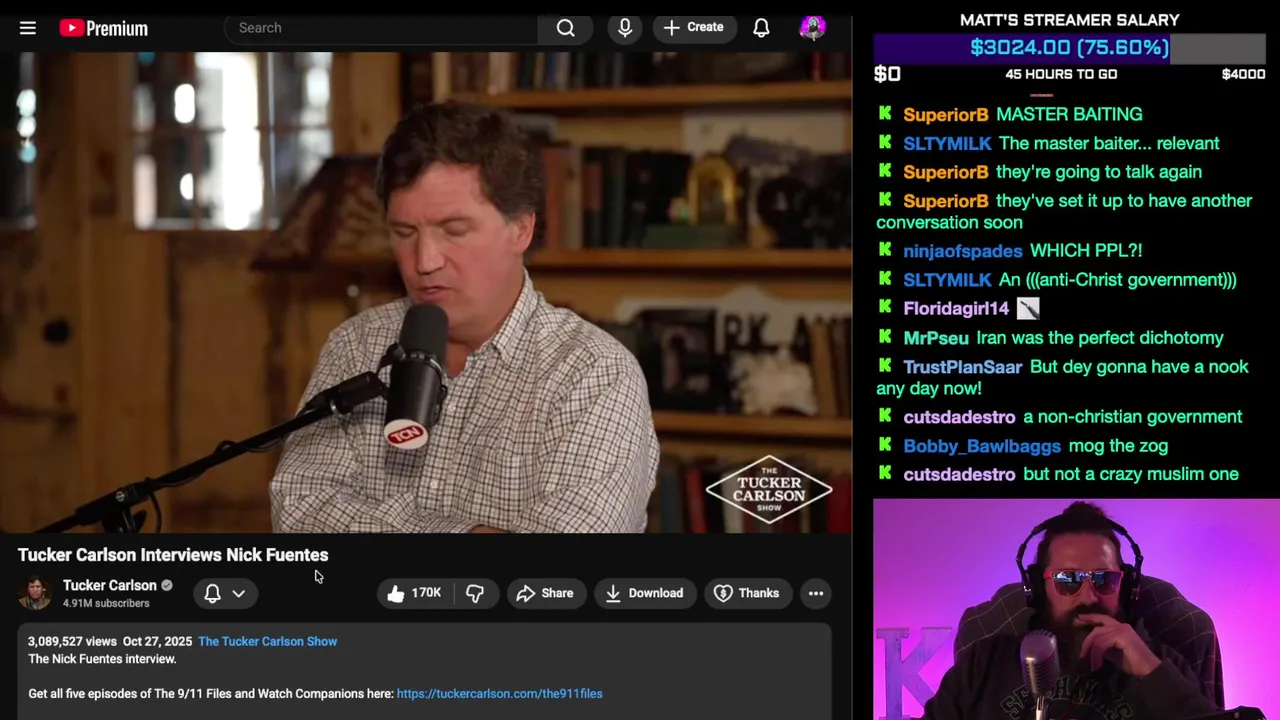The height and width of the screenshot is (720, 1280).
Task: Share the video via the Share button
Action: 545,593
